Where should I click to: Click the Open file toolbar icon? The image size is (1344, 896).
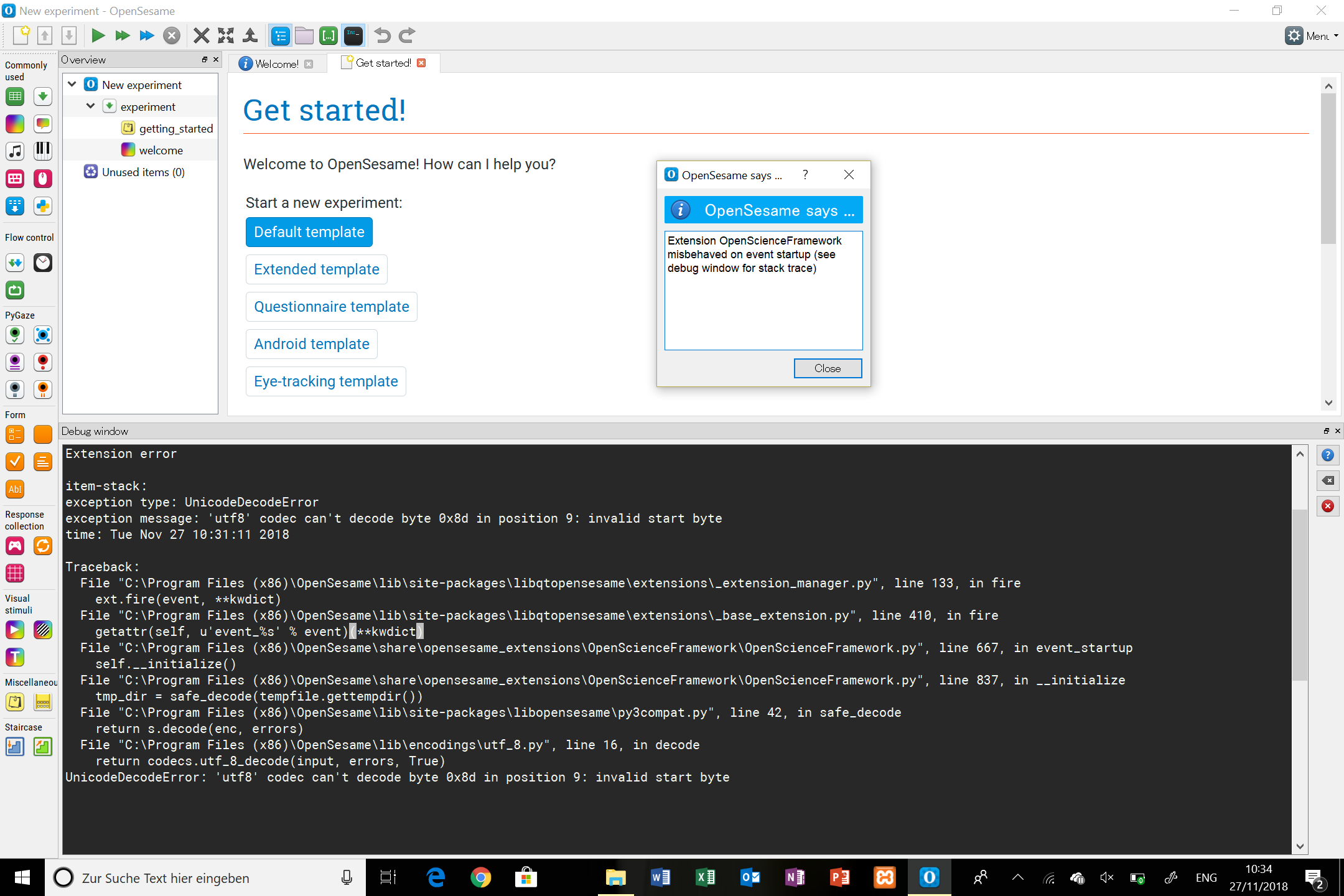coord(45,35)
